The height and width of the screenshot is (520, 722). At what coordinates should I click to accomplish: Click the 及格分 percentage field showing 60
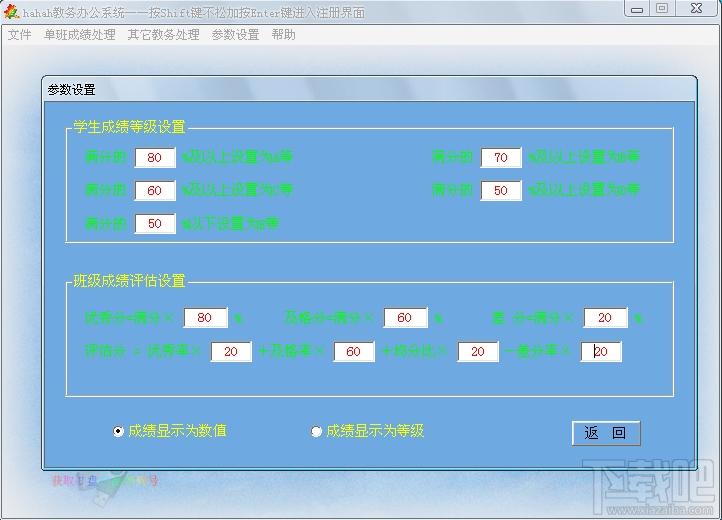(x=405, y=317)
